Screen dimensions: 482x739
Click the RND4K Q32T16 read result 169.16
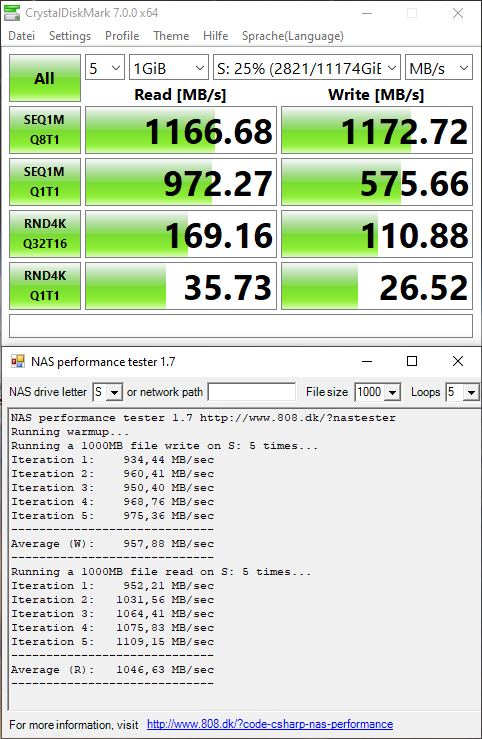[181, 234]
